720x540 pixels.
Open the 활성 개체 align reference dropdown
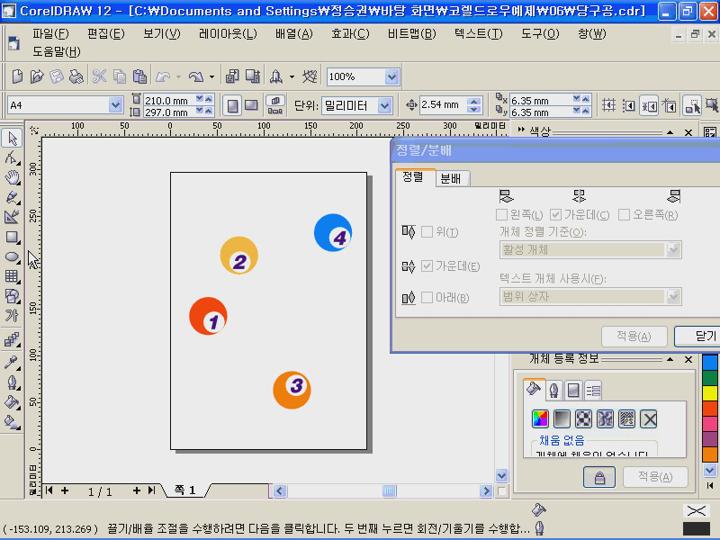(674, 250)
